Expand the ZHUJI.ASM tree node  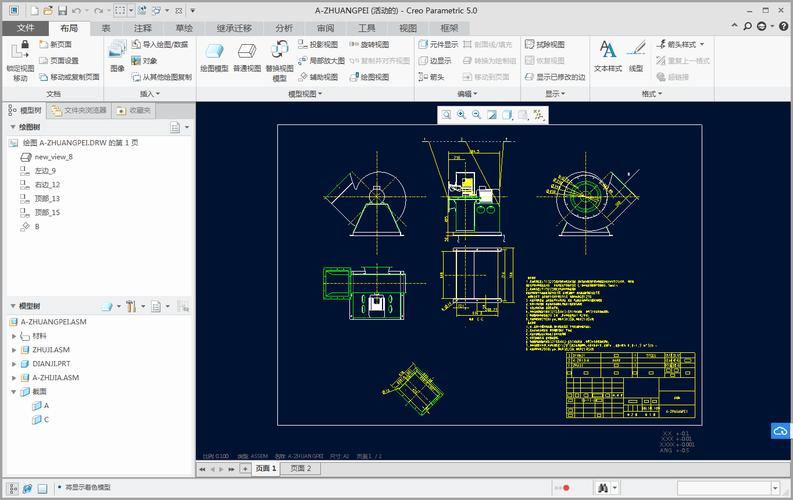point(14,350)
